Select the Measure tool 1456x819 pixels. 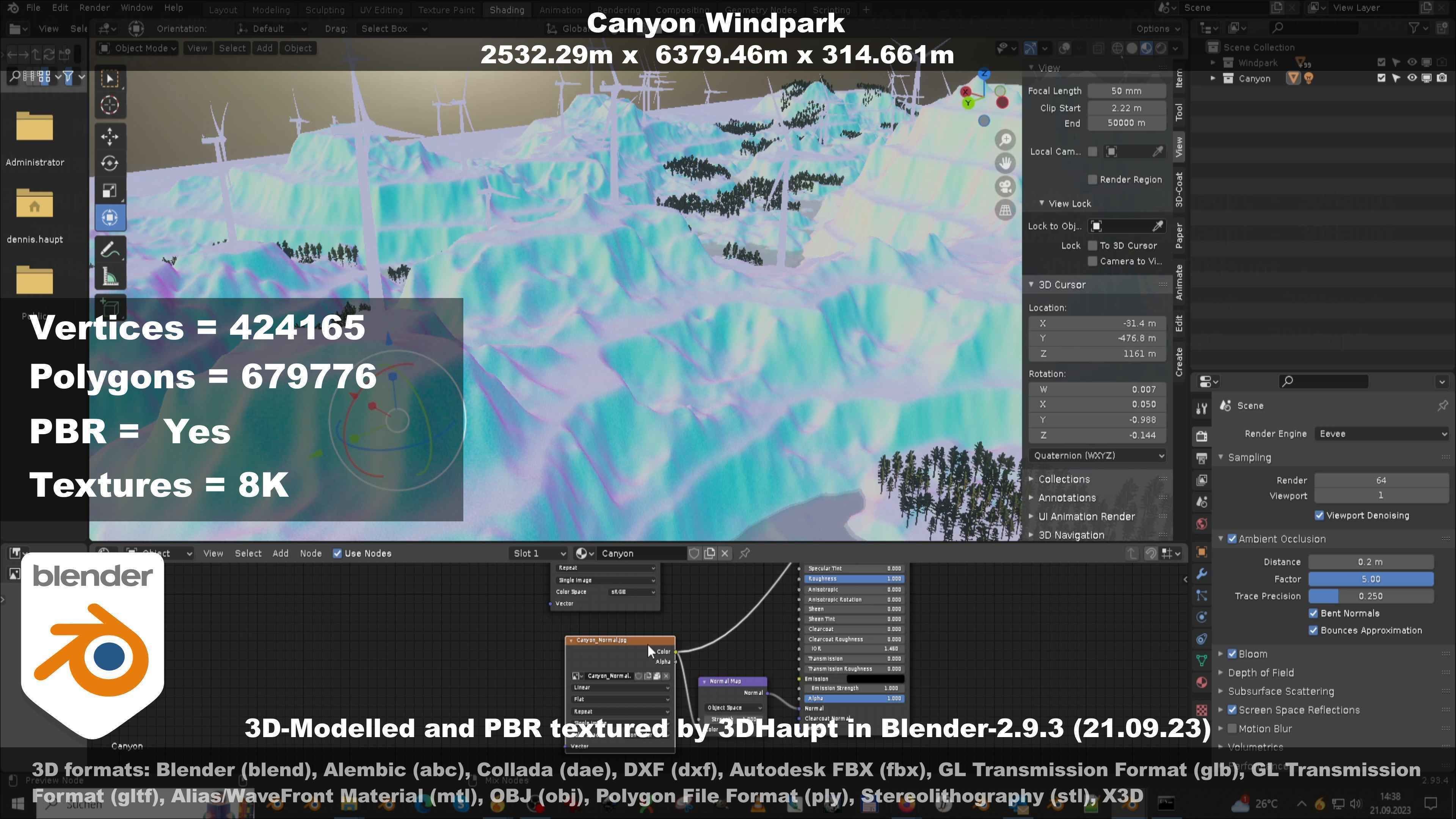(110, 277)
